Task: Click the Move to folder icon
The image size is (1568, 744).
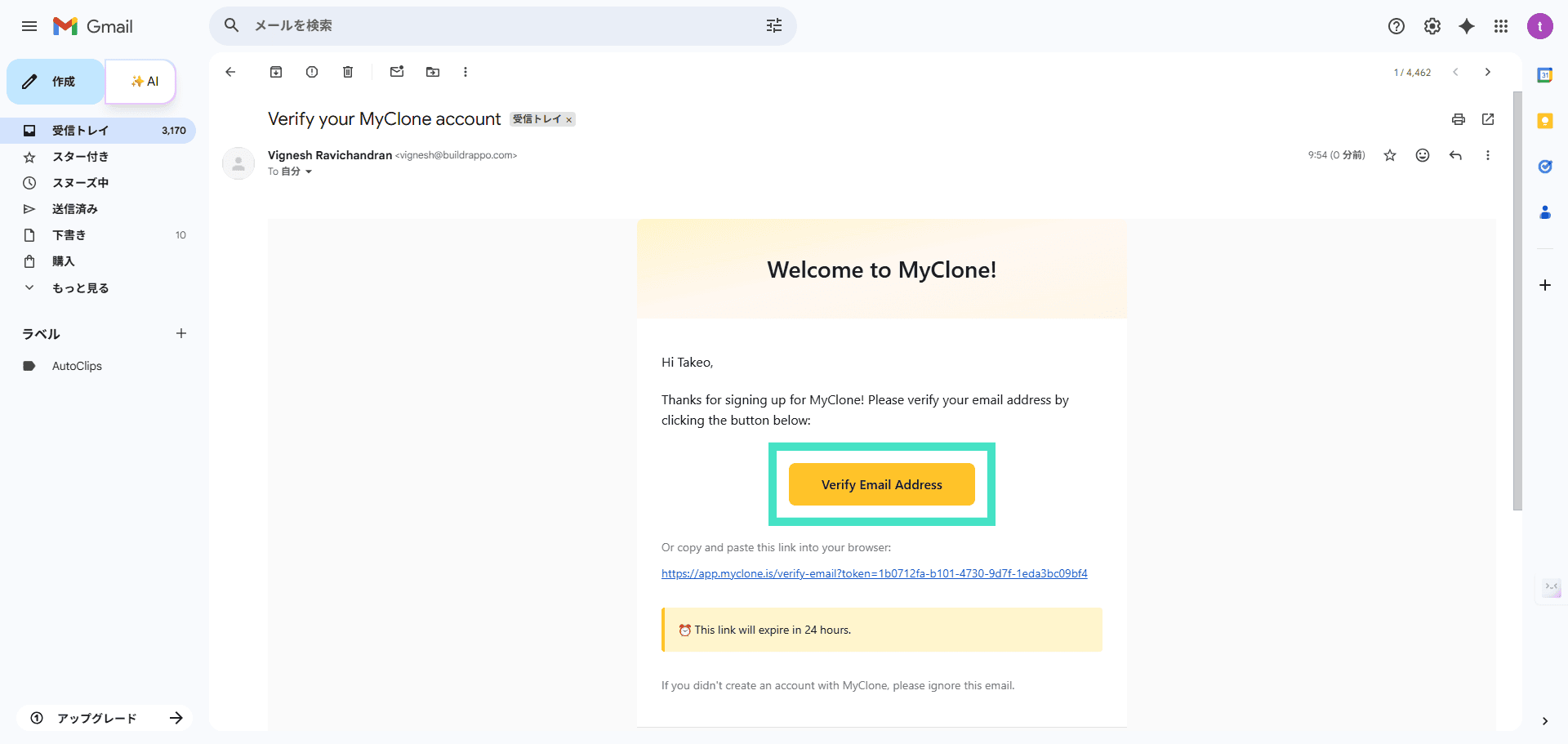Action: [433, 72]
